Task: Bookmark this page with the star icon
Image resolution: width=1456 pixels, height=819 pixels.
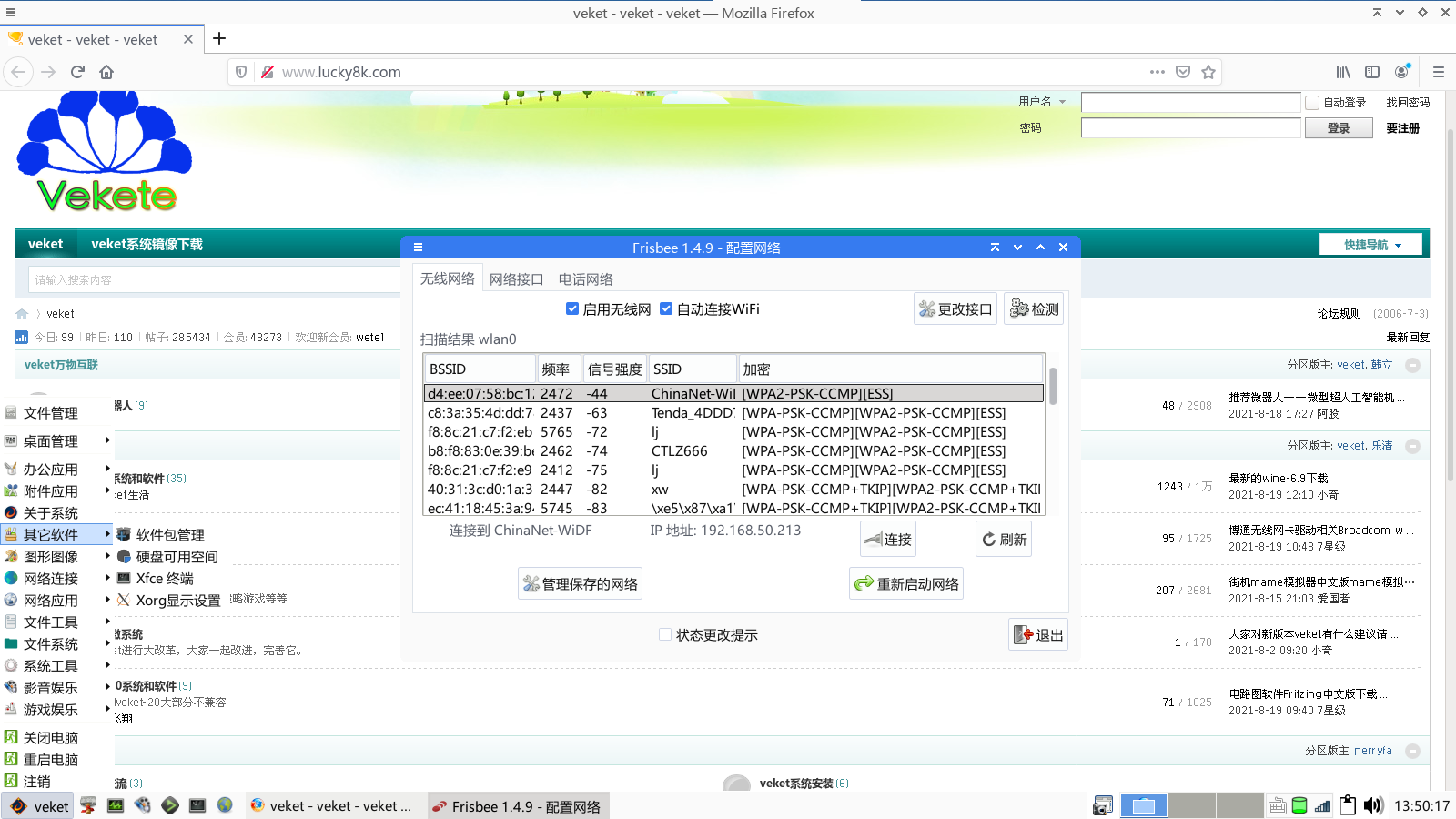Action: [1208, 72]
